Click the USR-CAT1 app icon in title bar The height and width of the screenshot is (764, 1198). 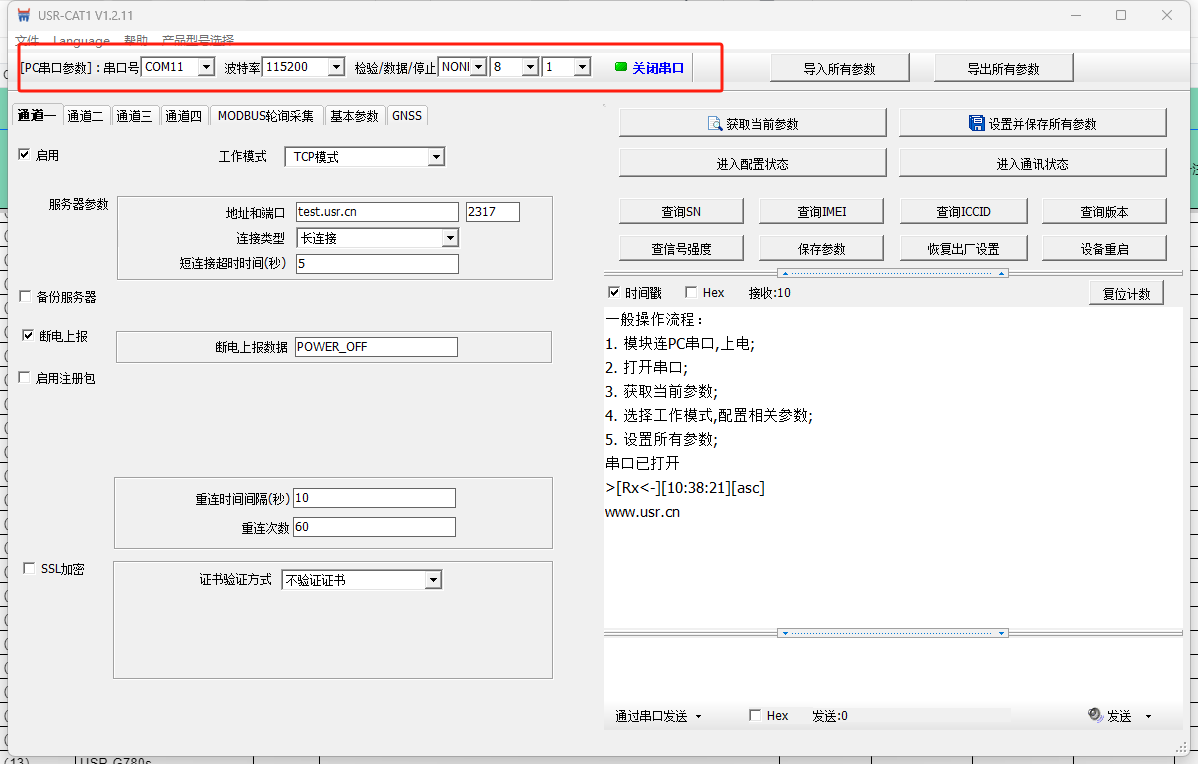pos(23,15)
